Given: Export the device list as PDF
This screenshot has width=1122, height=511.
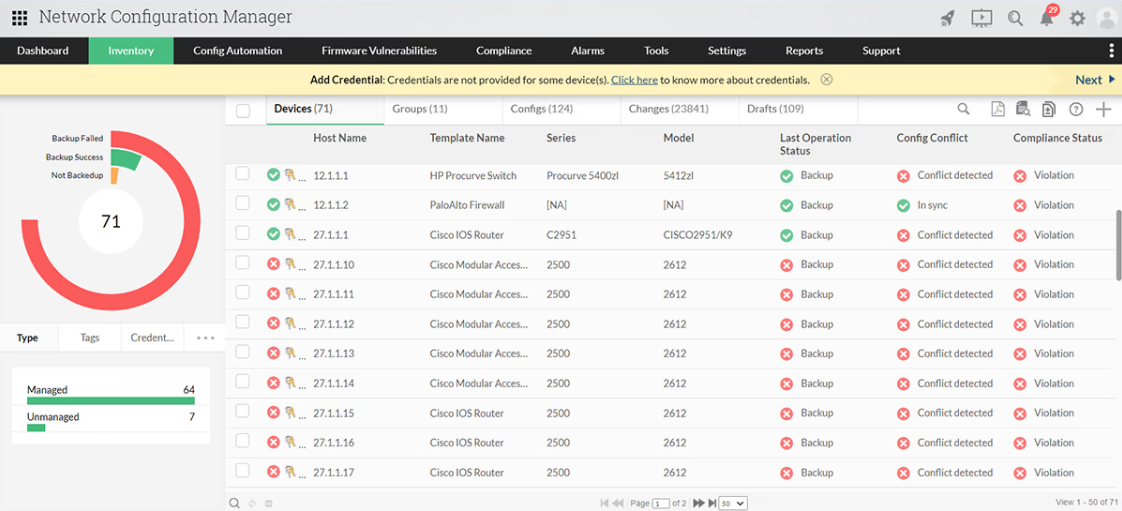Looking at the screenshot, I should point(998,109).
